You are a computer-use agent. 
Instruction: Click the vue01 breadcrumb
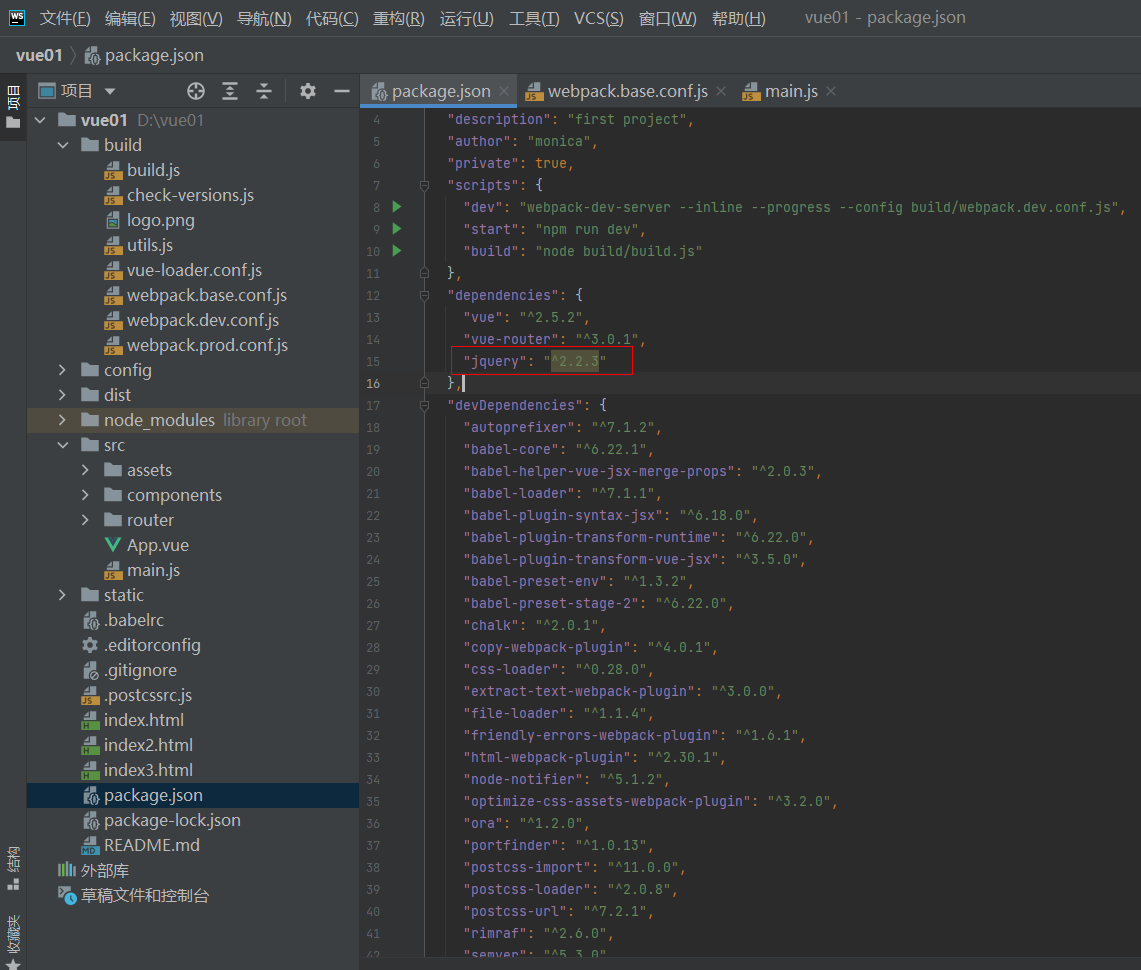click(39, 55)
